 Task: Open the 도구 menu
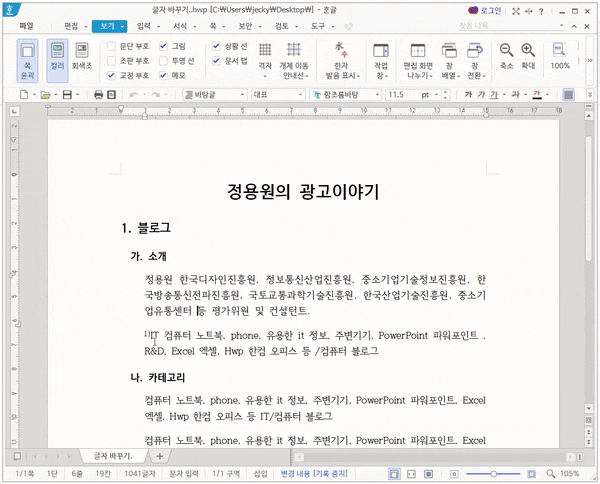click(318, 26)
